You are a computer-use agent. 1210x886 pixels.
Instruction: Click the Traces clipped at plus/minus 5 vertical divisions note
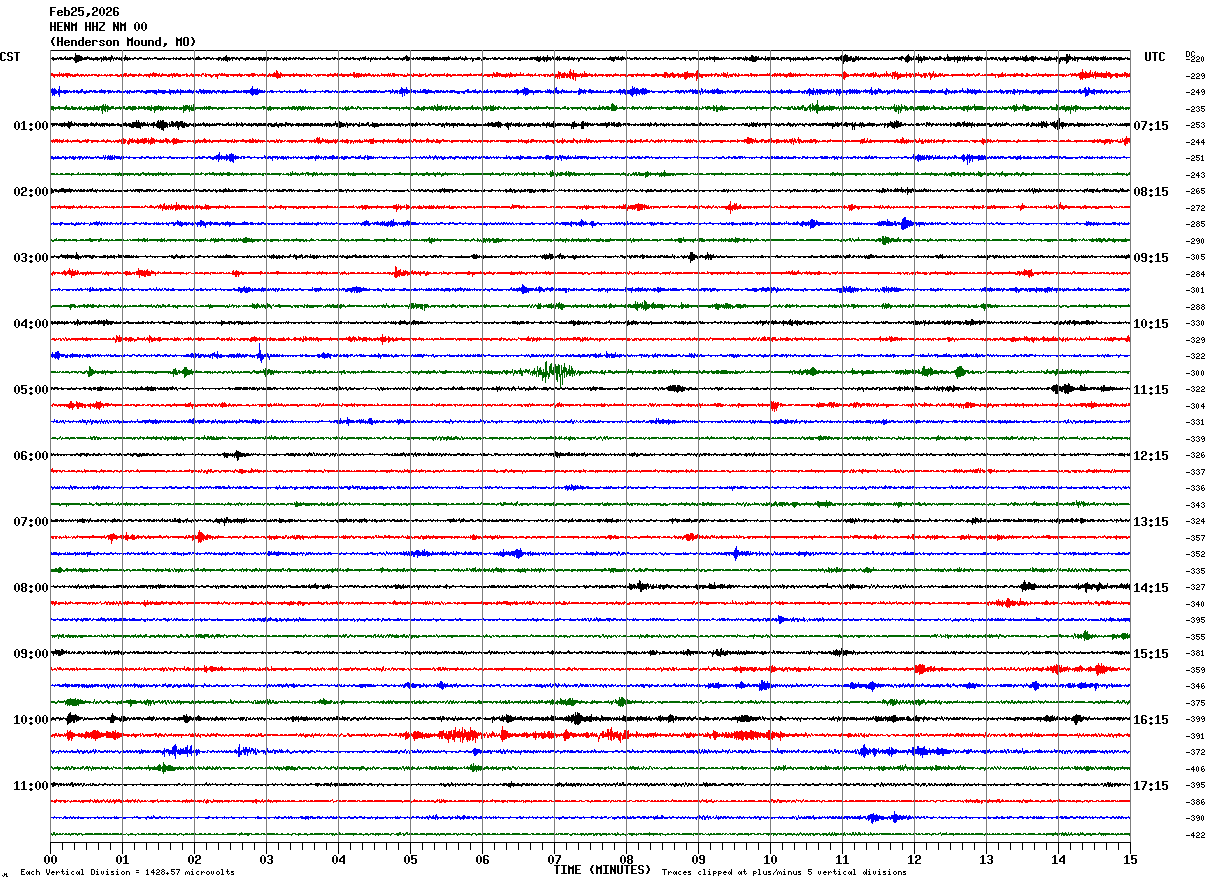pyautogui.click(x=784, y=873)
